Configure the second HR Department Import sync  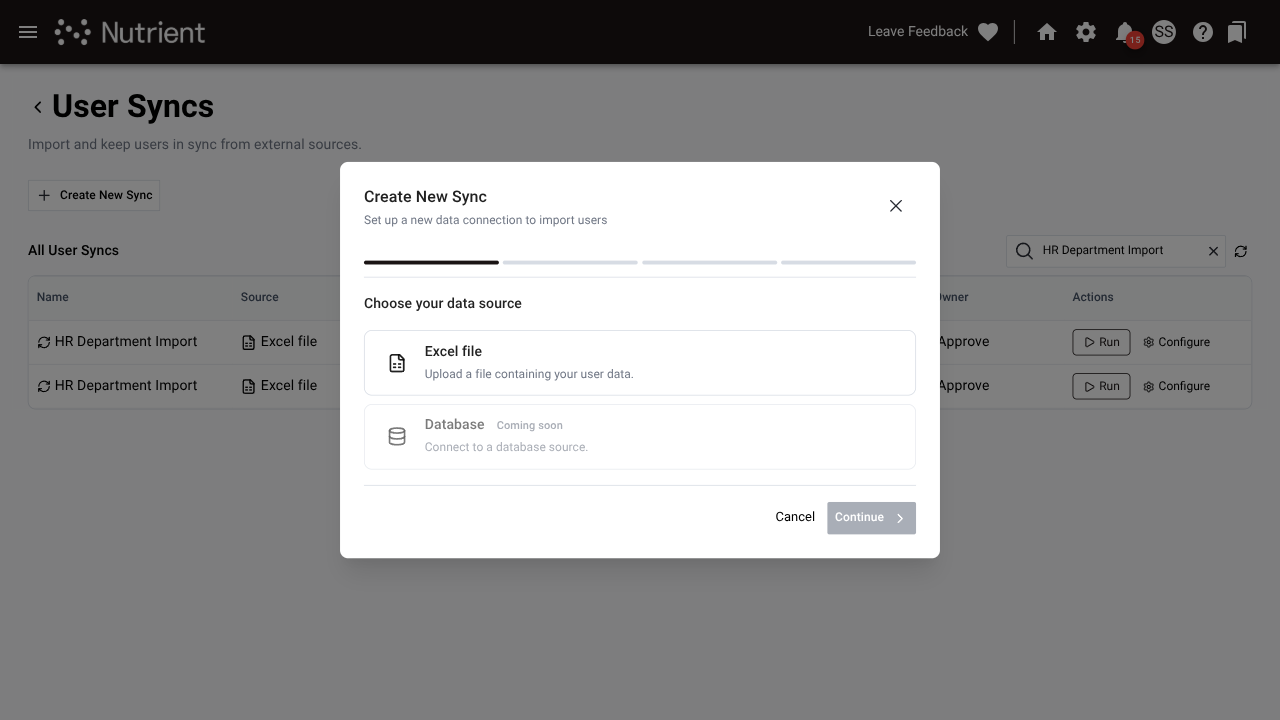1176,386
